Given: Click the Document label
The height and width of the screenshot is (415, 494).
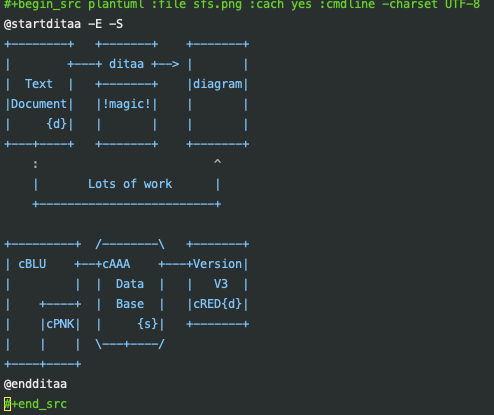Looking at the screenshot, I should [39, 104].
